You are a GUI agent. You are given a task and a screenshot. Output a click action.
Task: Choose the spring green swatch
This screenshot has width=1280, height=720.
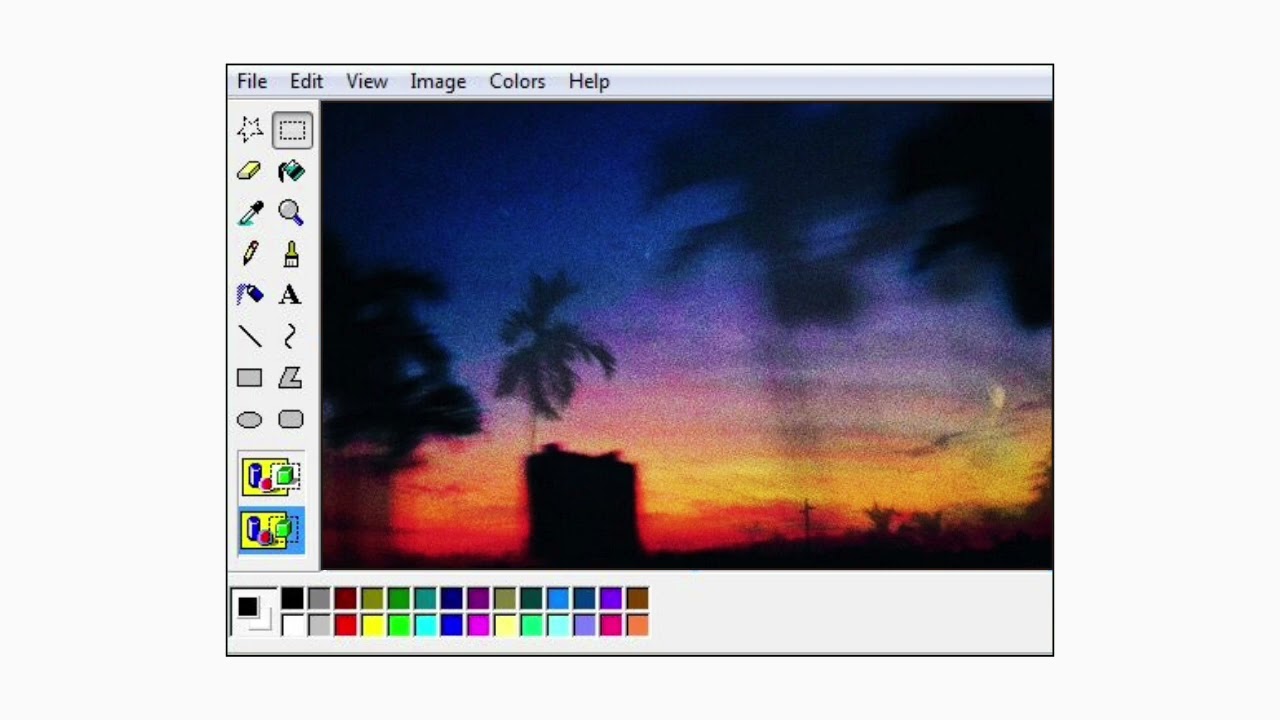[x=531, y=626]
